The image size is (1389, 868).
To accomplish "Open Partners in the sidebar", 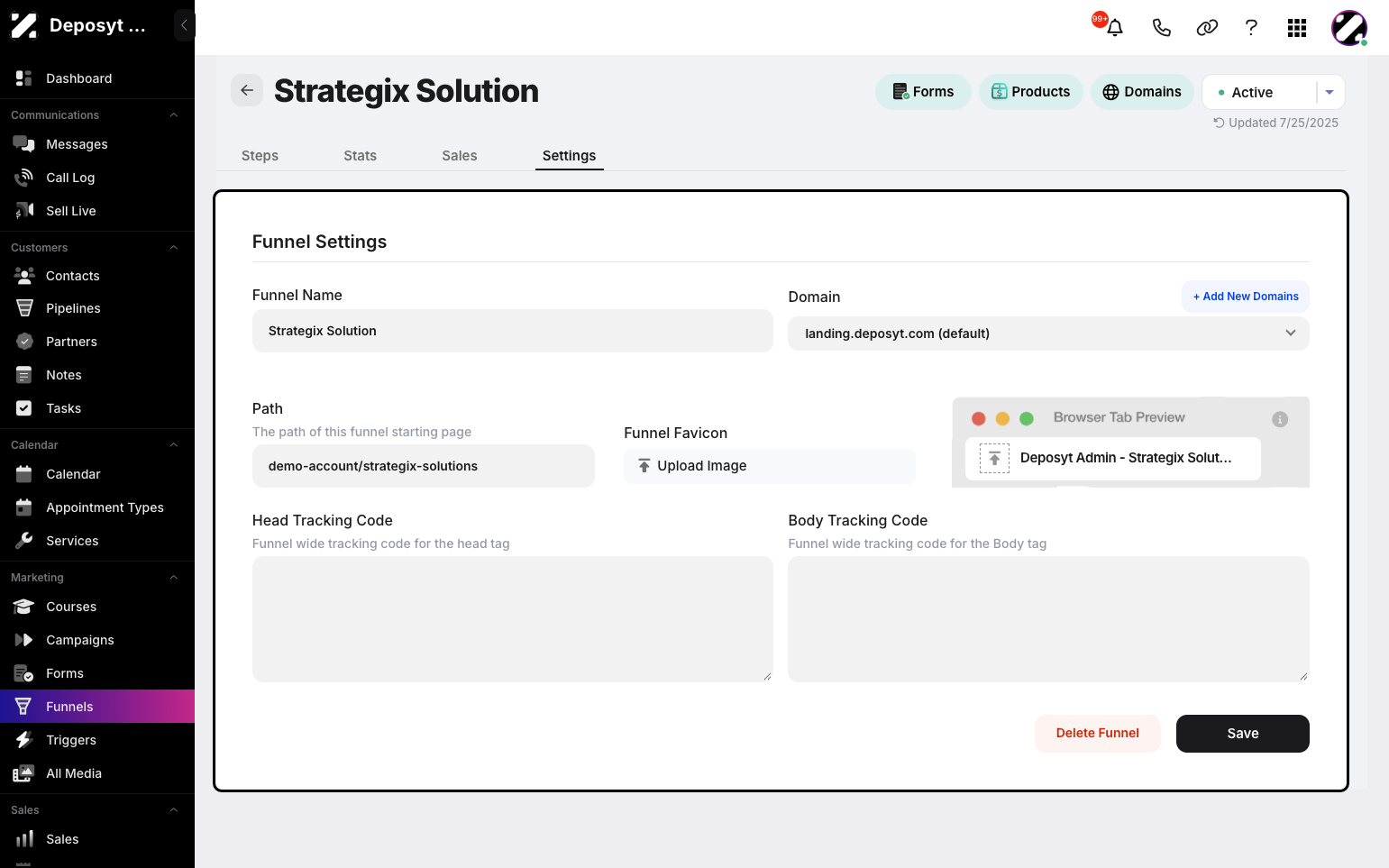I will coord(97,342).
